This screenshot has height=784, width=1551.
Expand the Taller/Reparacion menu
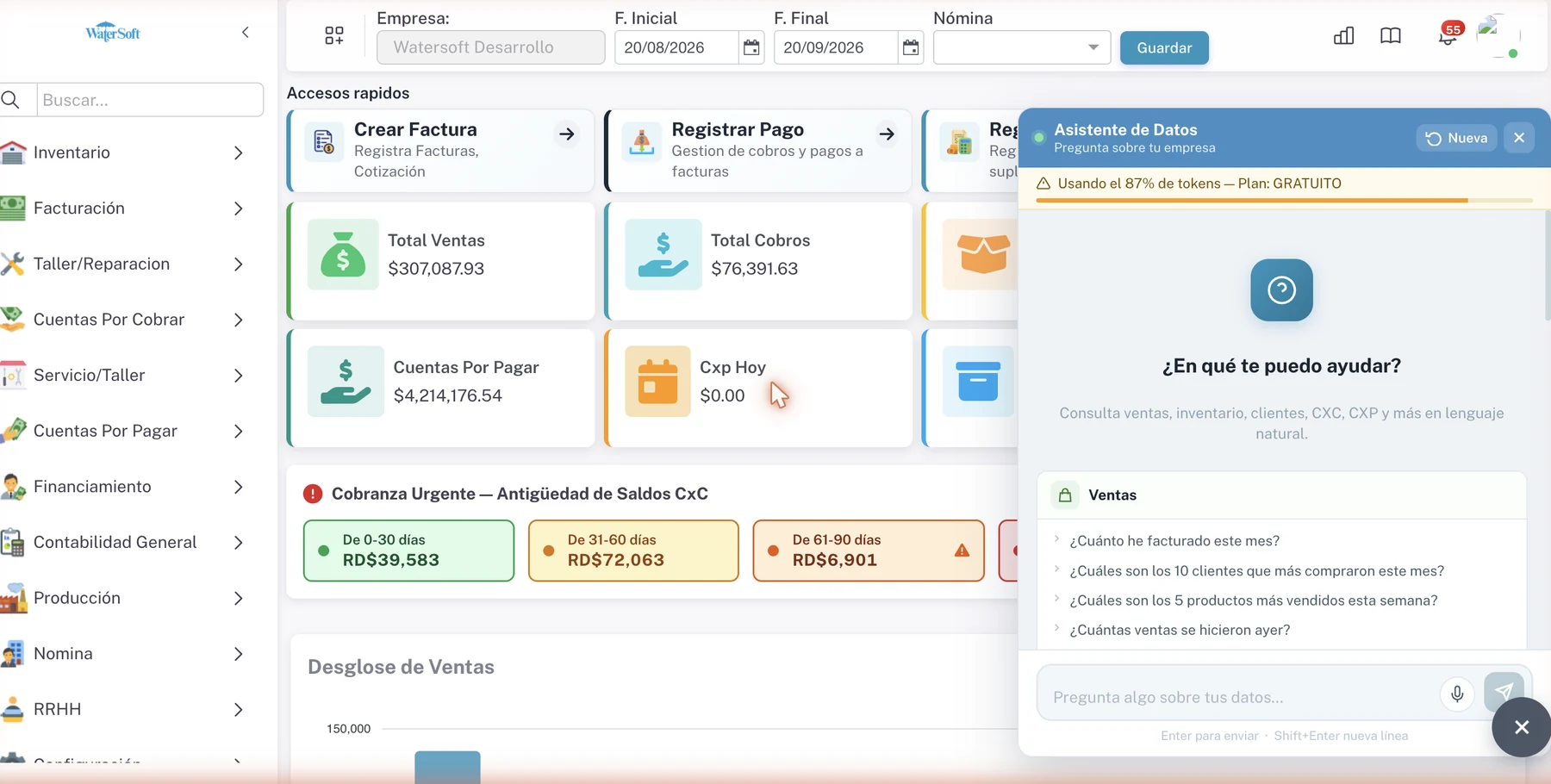click(x=239, y=264)
